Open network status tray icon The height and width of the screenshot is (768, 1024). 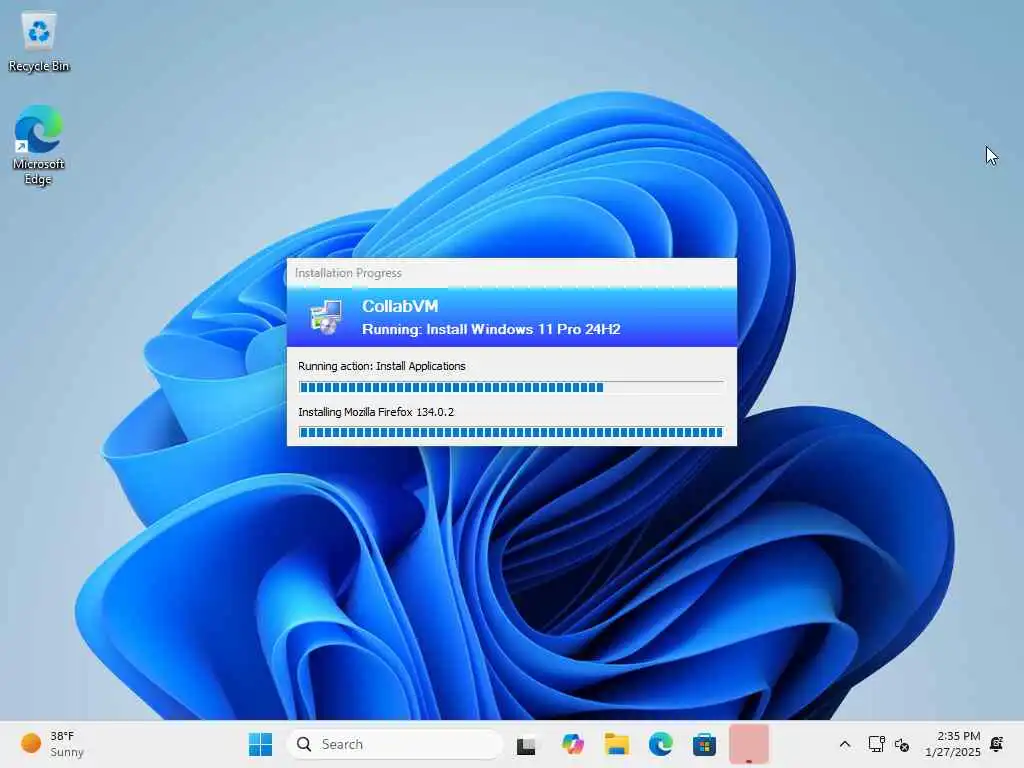tap(876, 744)
